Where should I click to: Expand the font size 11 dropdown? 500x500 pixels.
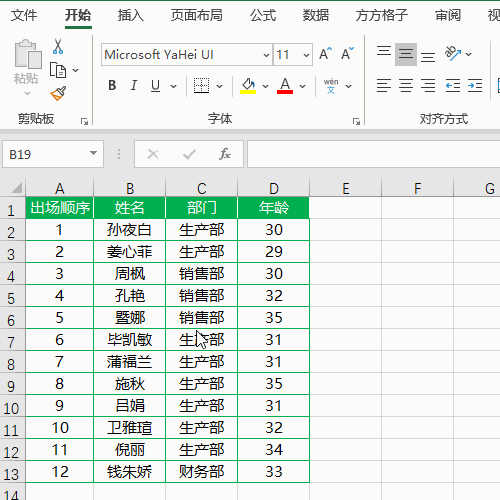click(306, 55)
